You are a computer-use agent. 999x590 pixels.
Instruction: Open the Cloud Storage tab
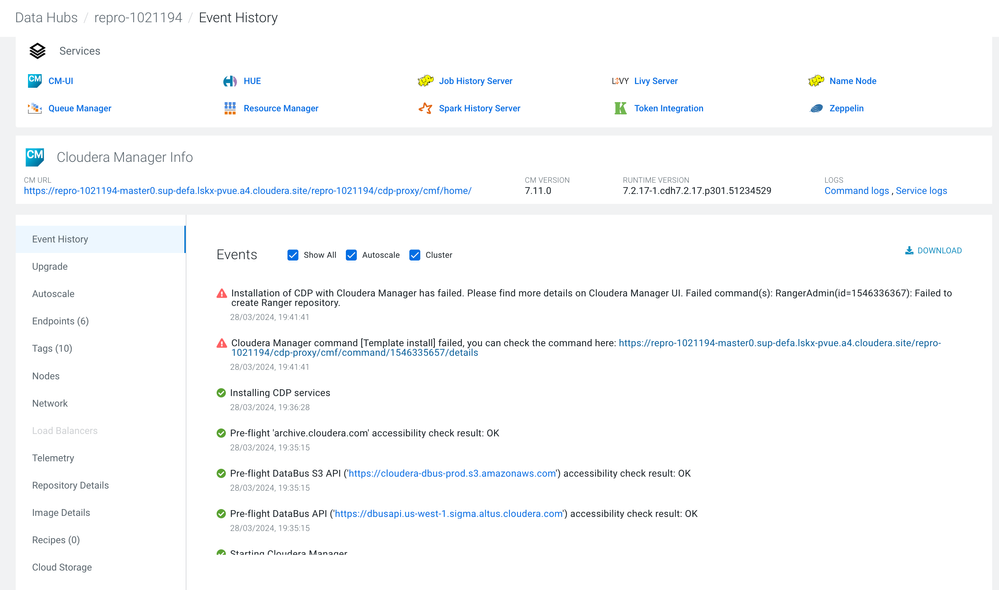coord(101,568)
